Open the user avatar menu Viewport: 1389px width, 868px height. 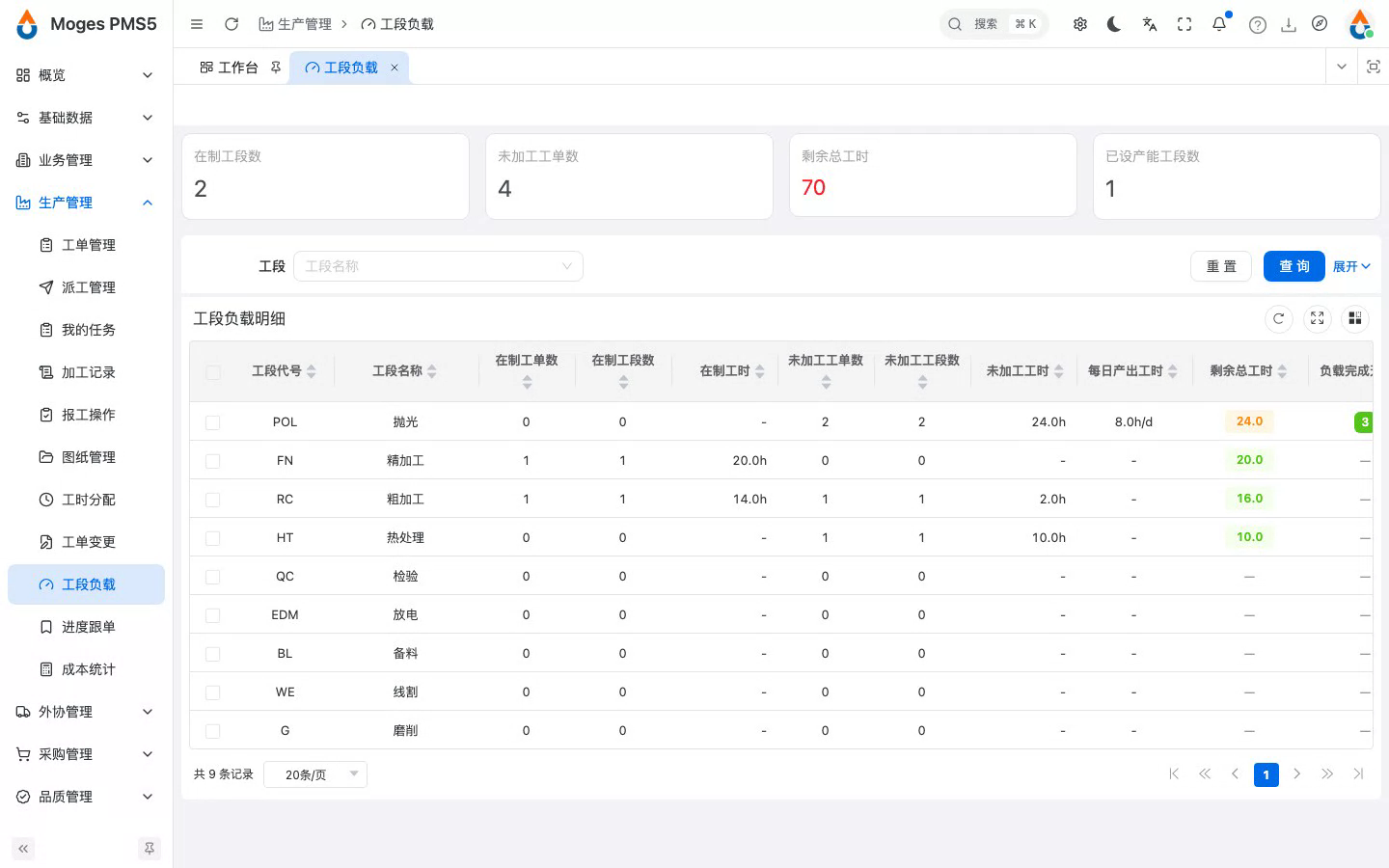click(1360, 24)
